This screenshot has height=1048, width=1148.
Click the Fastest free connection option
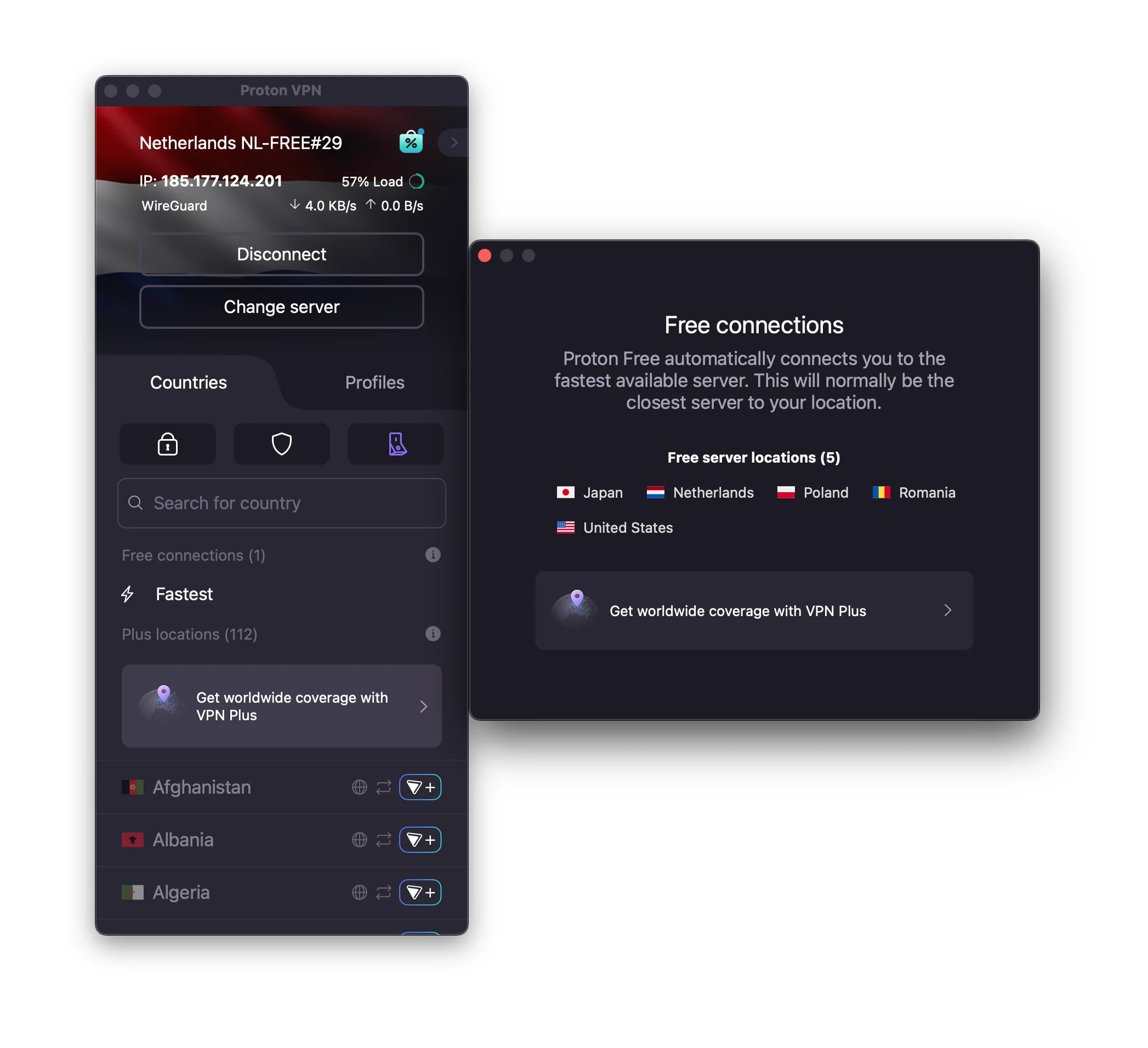tap(183, 593)
